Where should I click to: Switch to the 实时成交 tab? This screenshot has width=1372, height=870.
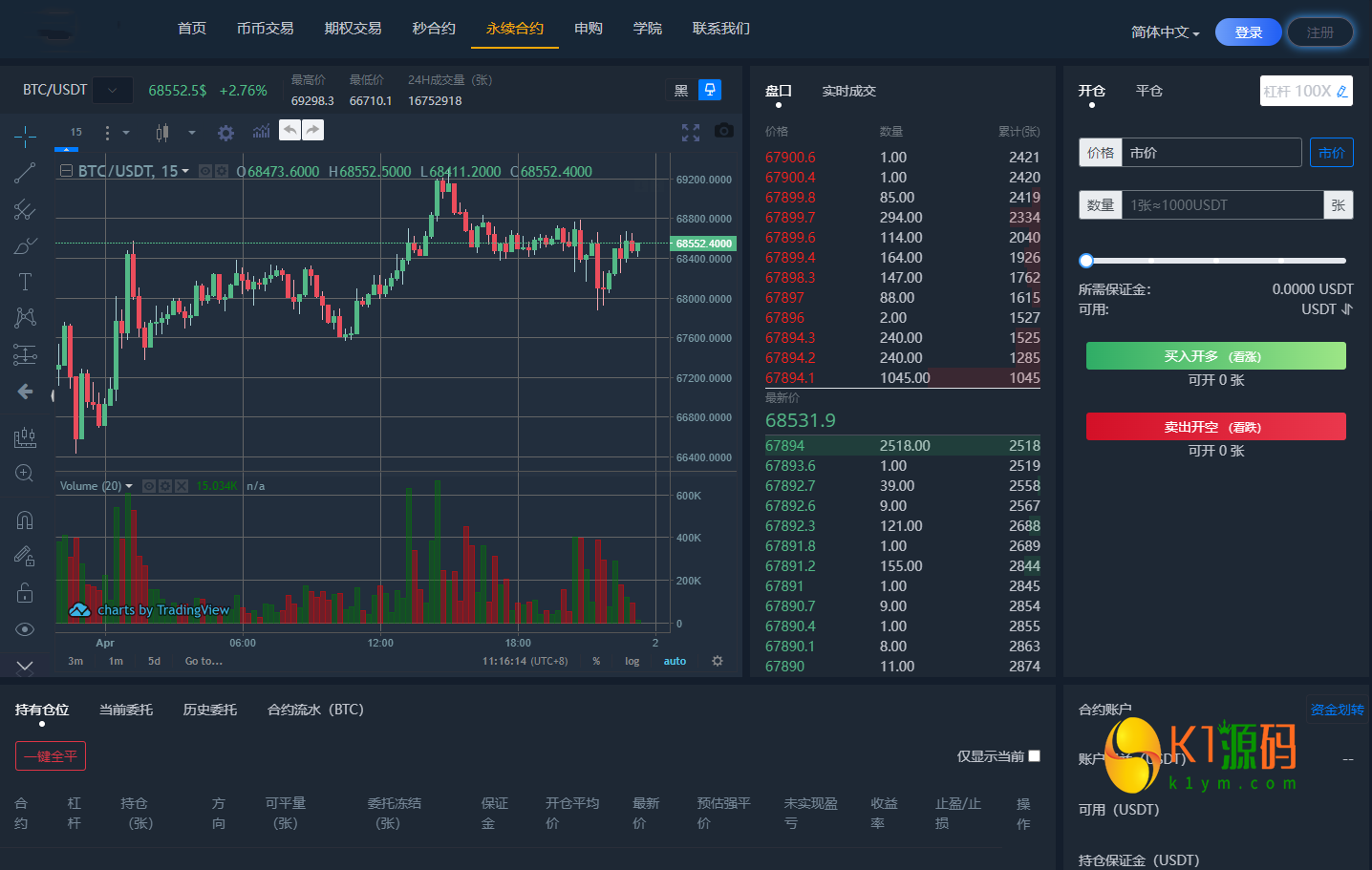coord(847,91)
